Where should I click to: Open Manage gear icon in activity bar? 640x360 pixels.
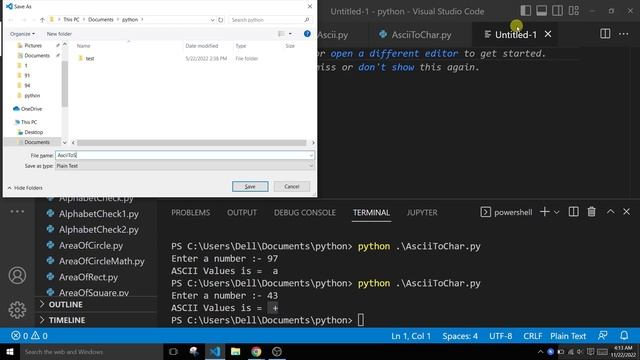(17, 310)
